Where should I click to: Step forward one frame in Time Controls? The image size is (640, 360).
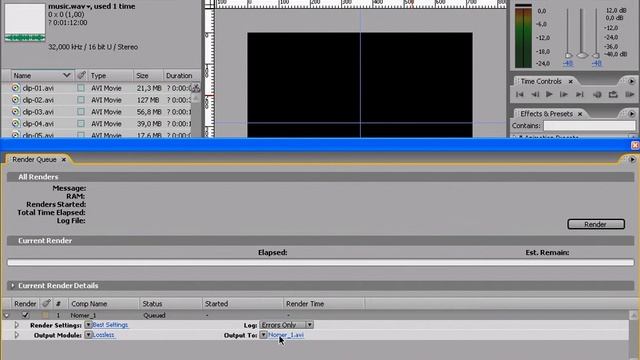click(564, 95)
